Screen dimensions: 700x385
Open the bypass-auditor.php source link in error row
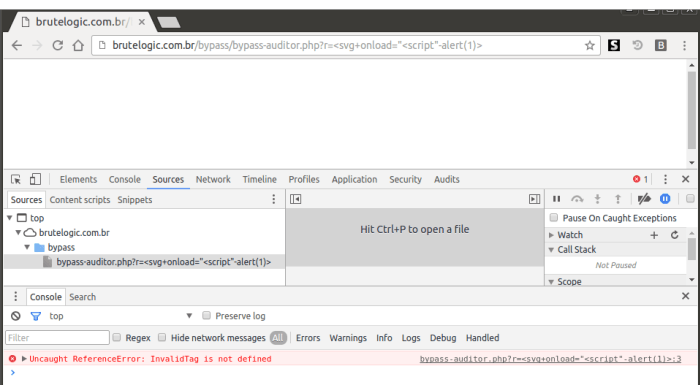point(550,359)
